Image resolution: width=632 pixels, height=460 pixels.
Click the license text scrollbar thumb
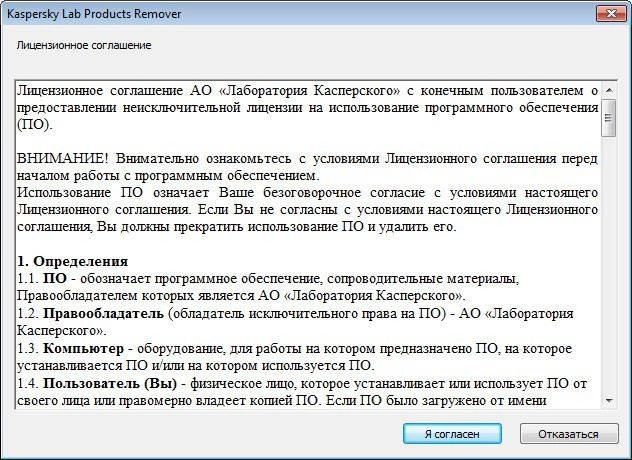point(609,118)
